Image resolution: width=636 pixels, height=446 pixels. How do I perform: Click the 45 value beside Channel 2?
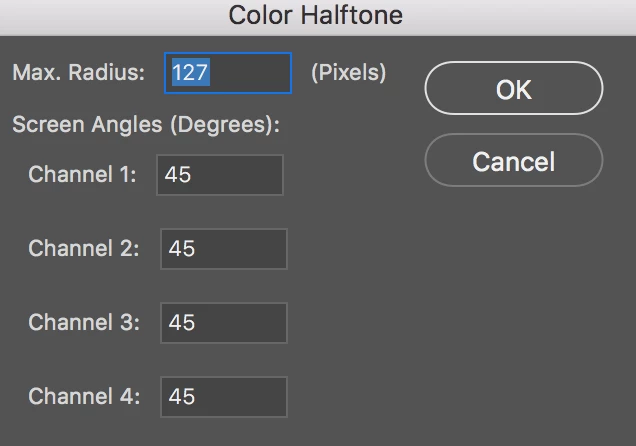point(182,249)
